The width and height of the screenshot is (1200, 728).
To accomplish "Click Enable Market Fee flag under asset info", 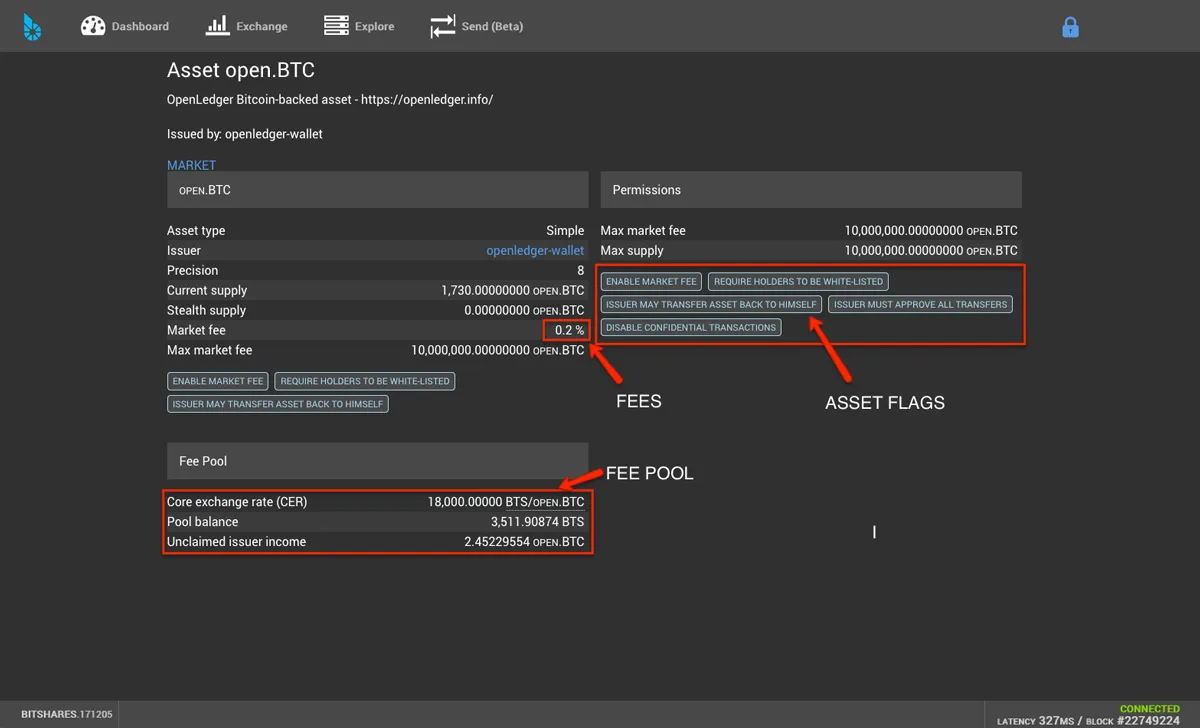I will tap(218, 381).
